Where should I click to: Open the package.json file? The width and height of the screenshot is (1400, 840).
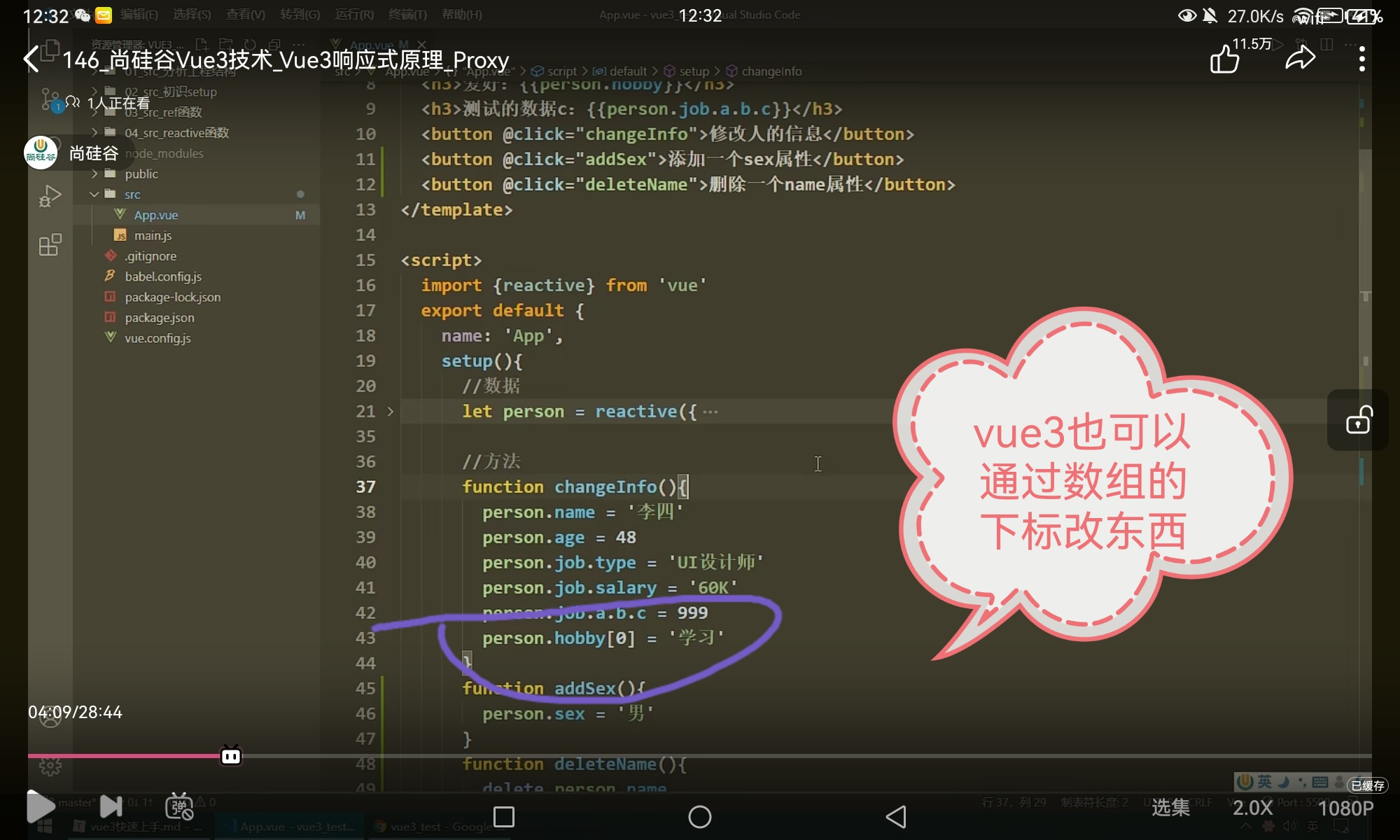[x=160, y=318]
